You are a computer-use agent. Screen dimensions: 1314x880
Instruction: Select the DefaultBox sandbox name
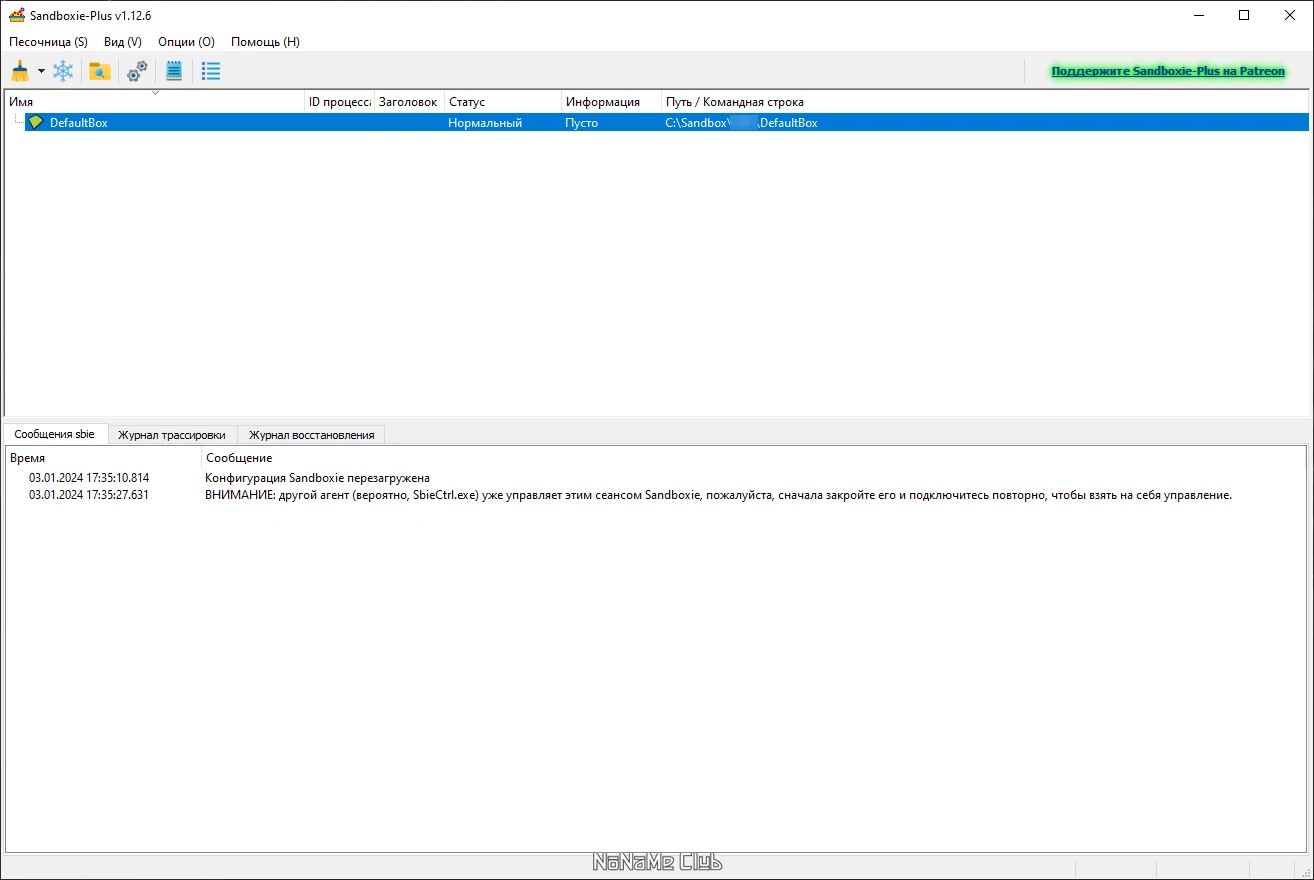(79, 123)
